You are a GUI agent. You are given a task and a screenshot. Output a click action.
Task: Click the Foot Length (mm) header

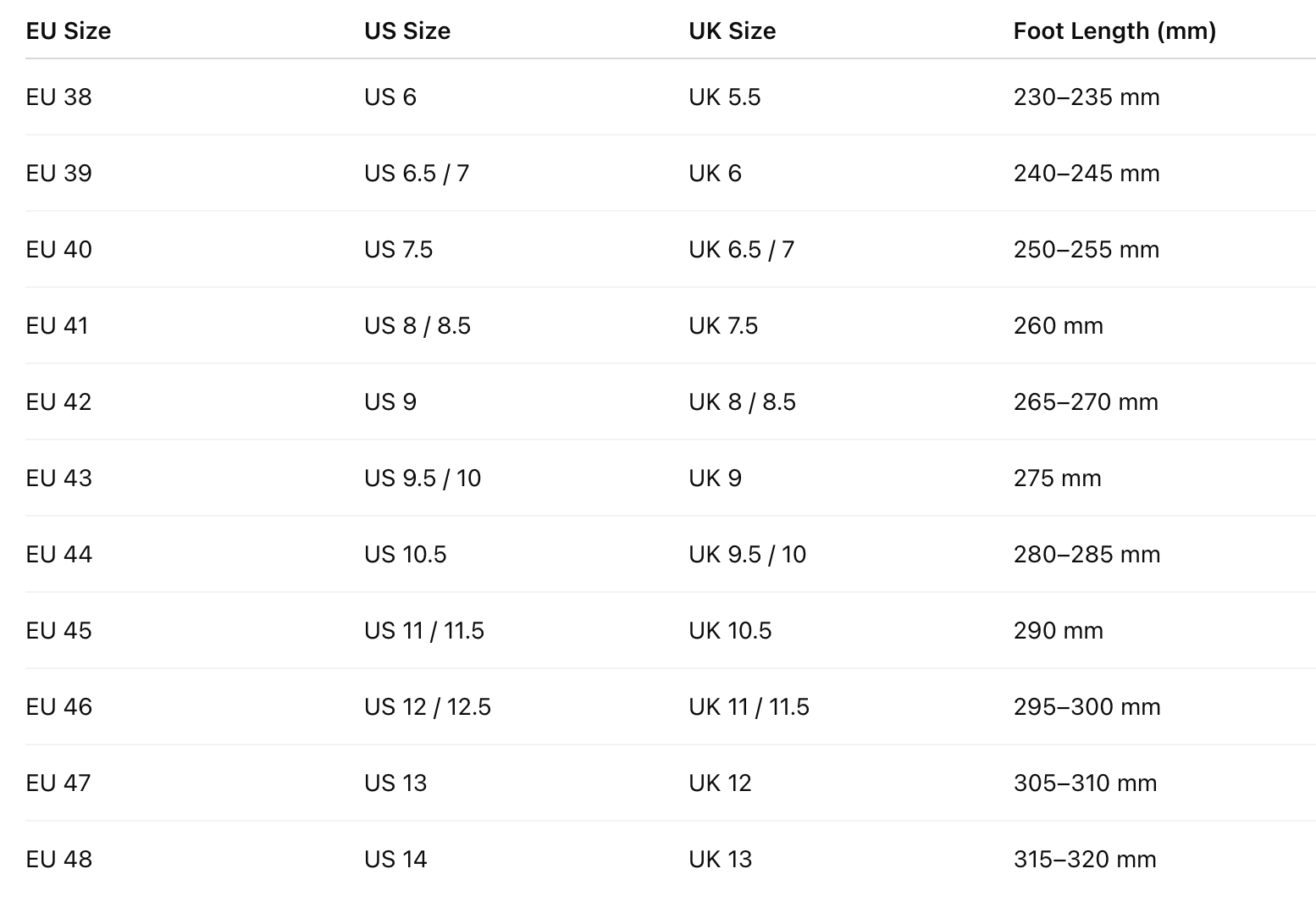coord(1114,31)
